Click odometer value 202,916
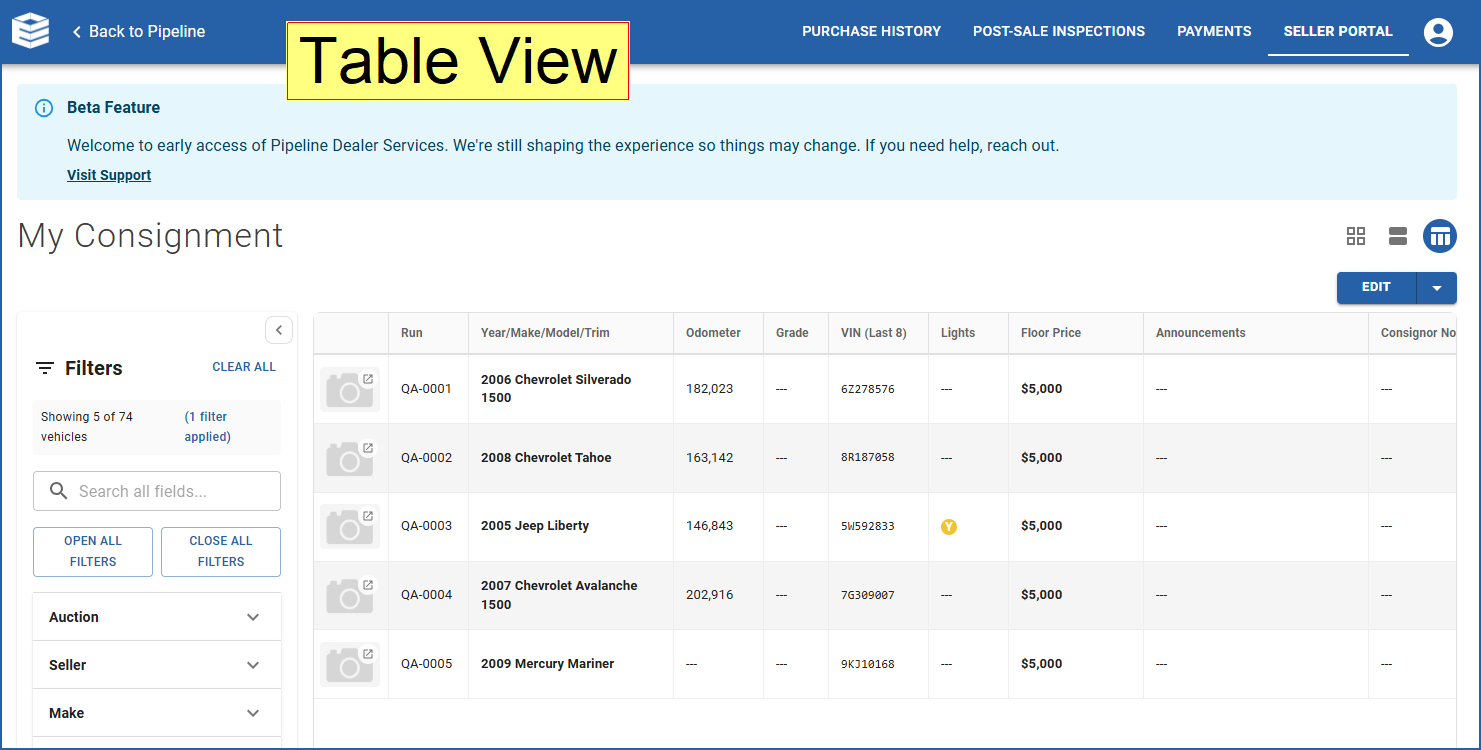The width and height of the screenshot is (1481, 750). (x=710, y=595)
